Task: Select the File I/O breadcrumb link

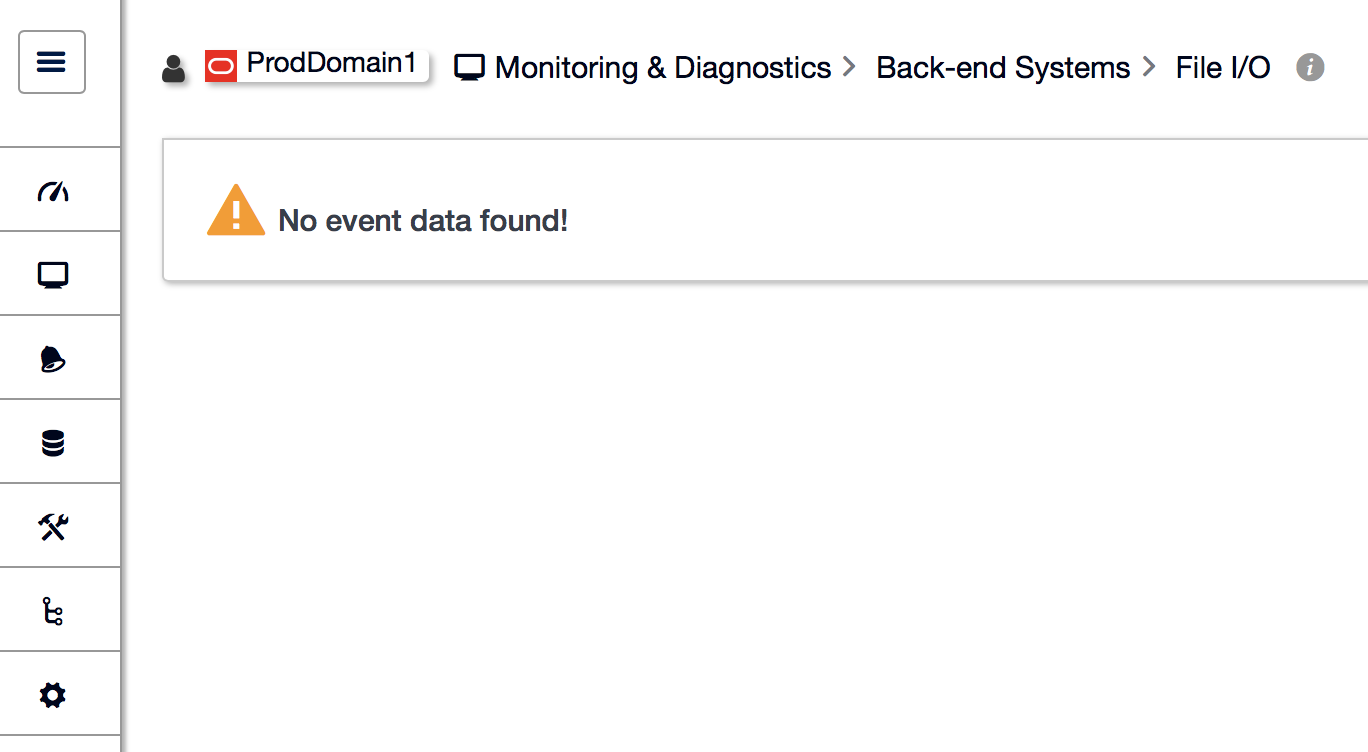Action: 1223,68
